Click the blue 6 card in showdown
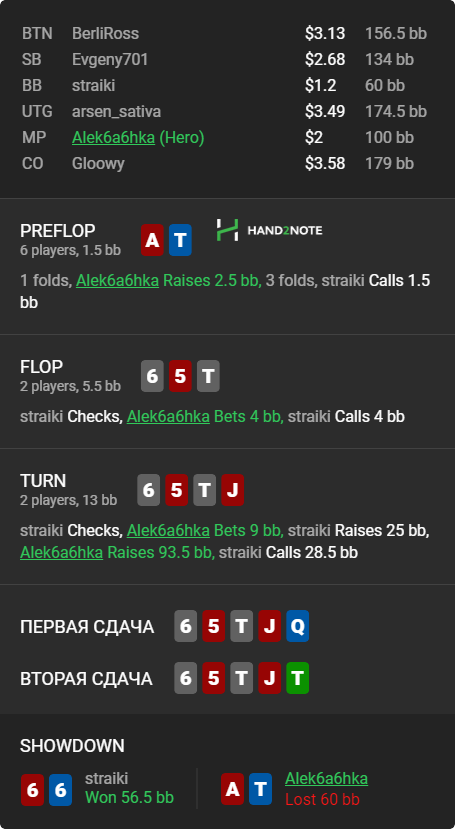The width and height of the screenshot is (455, 829). (60, 790)
